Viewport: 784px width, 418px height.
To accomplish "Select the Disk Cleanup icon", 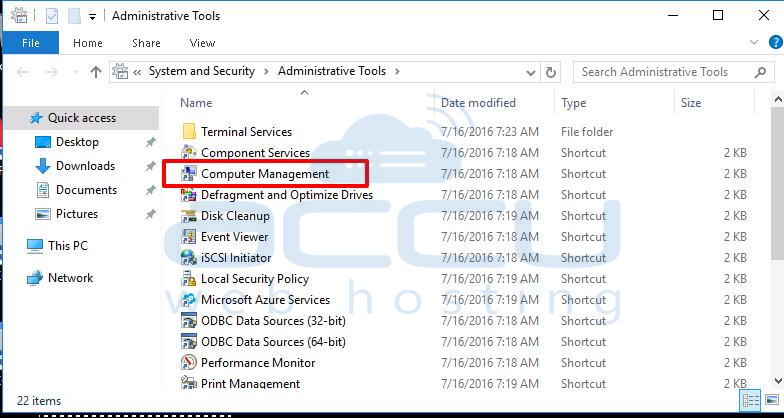I will 188,216.
